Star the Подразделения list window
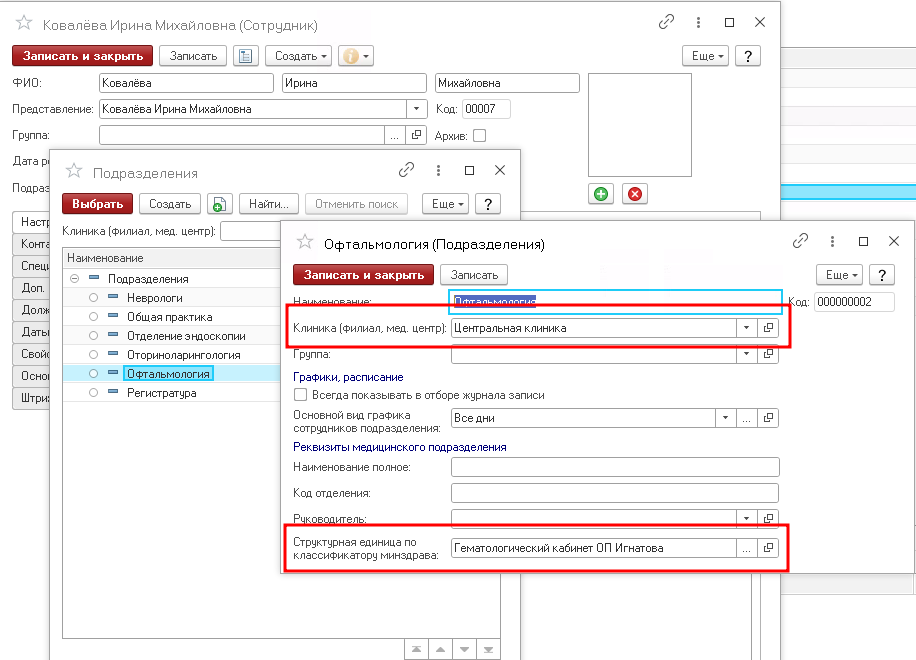This screenshot has width=916, height=660. (74, 171)
